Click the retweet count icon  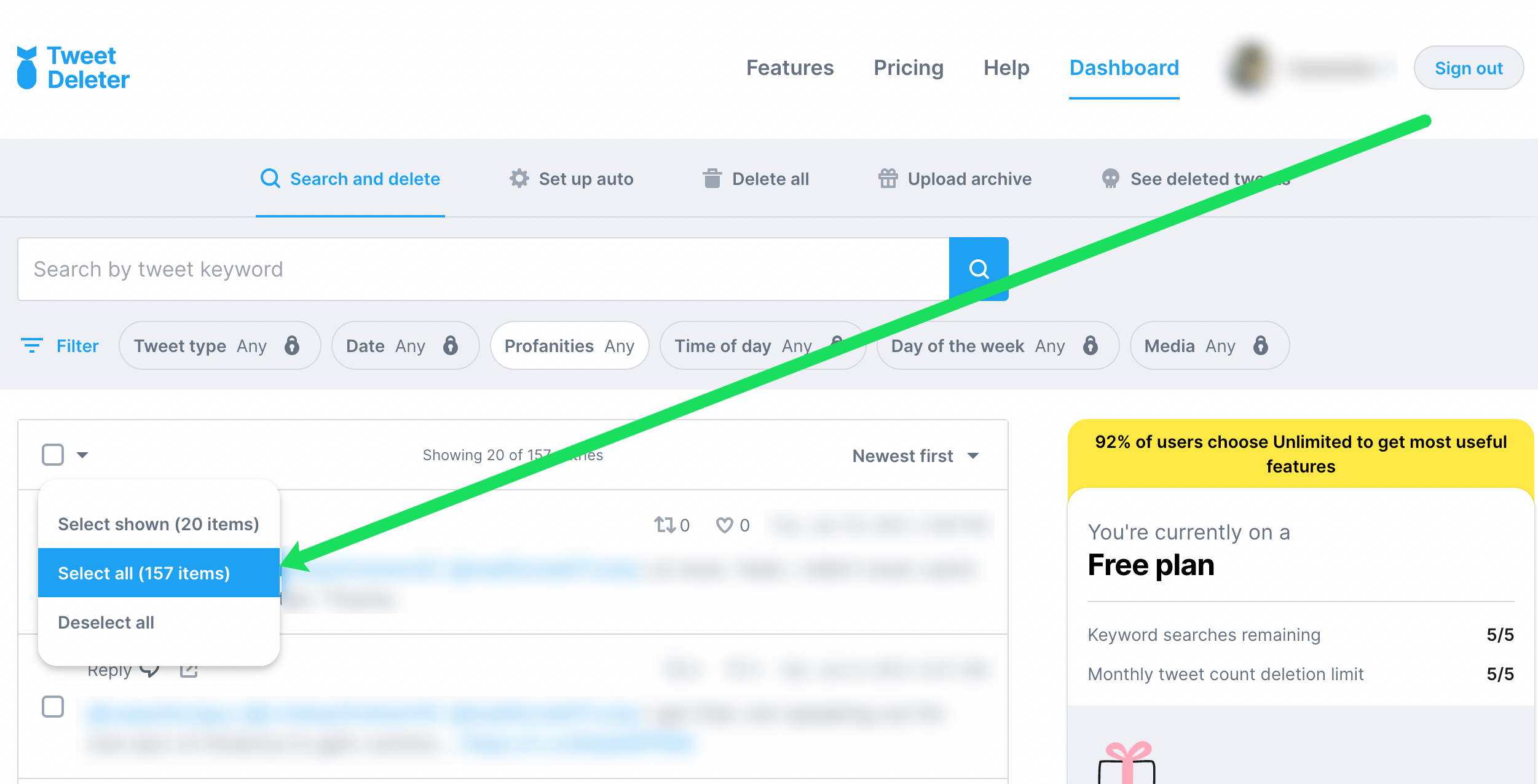pyautogui.click(x=664, y=525)
